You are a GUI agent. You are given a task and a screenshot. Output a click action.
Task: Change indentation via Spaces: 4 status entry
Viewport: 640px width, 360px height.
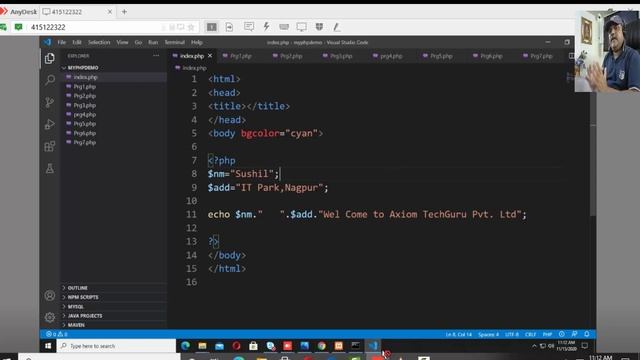pyautogui.click(x=488, y=334)
